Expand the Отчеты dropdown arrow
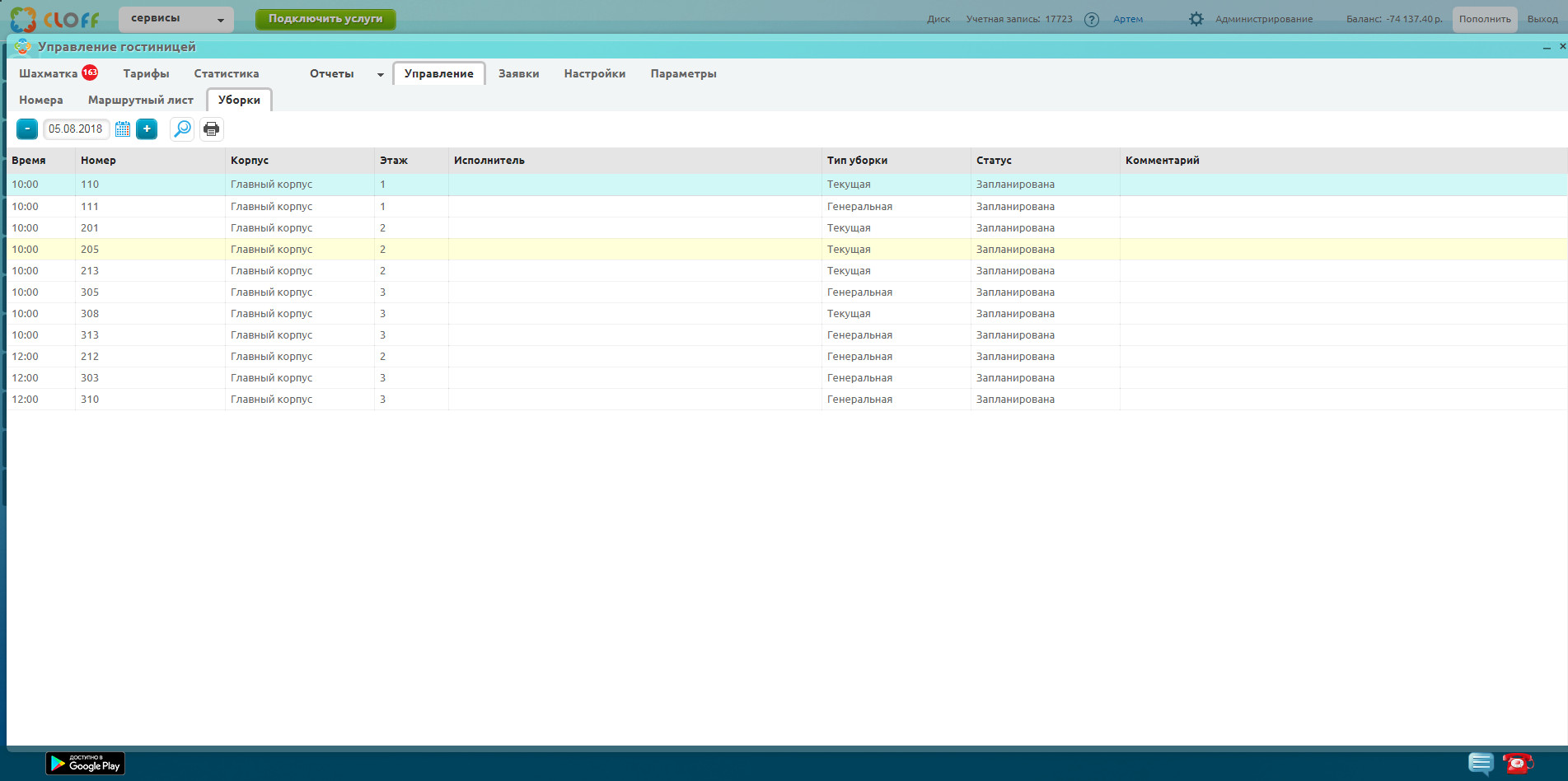The image size is (1568, 781). click(x=381, y=75)
